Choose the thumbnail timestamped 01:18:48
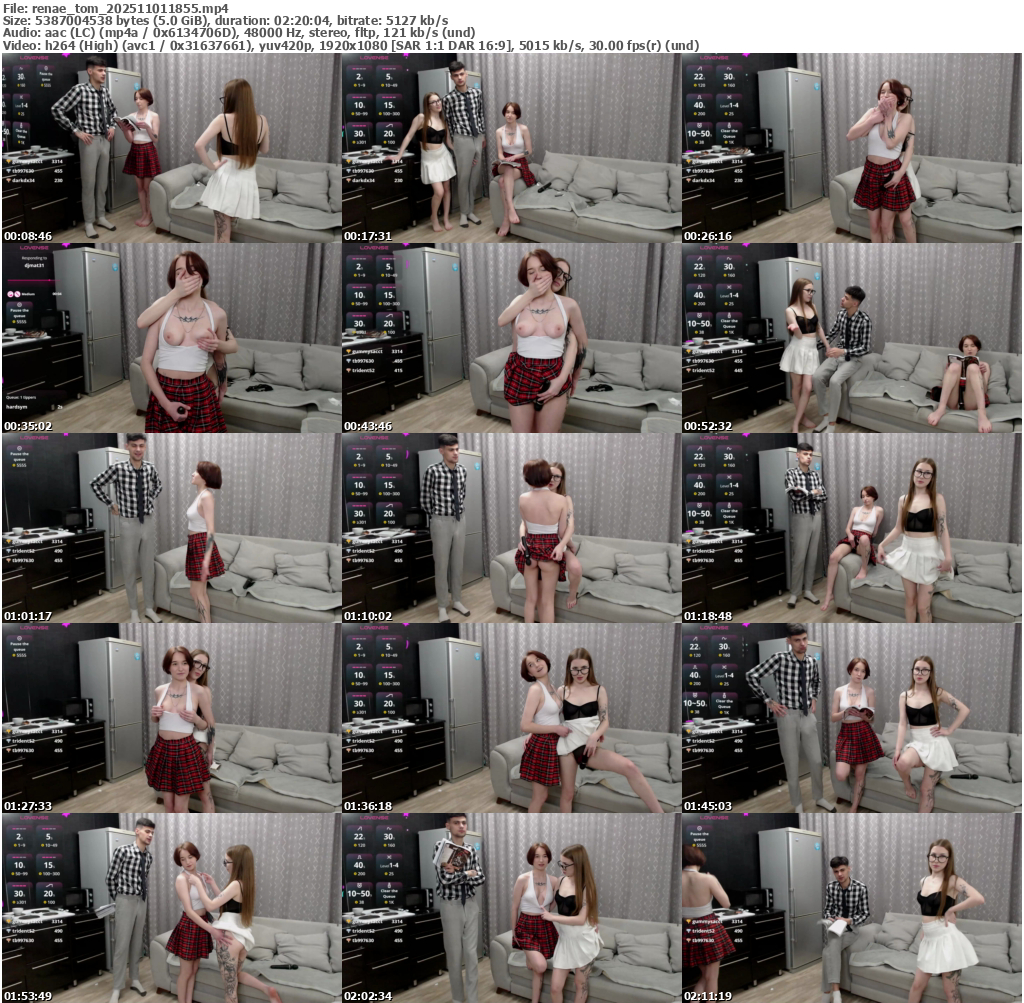The height and width of the screenshot is (1003, 1024). point(852,528)
